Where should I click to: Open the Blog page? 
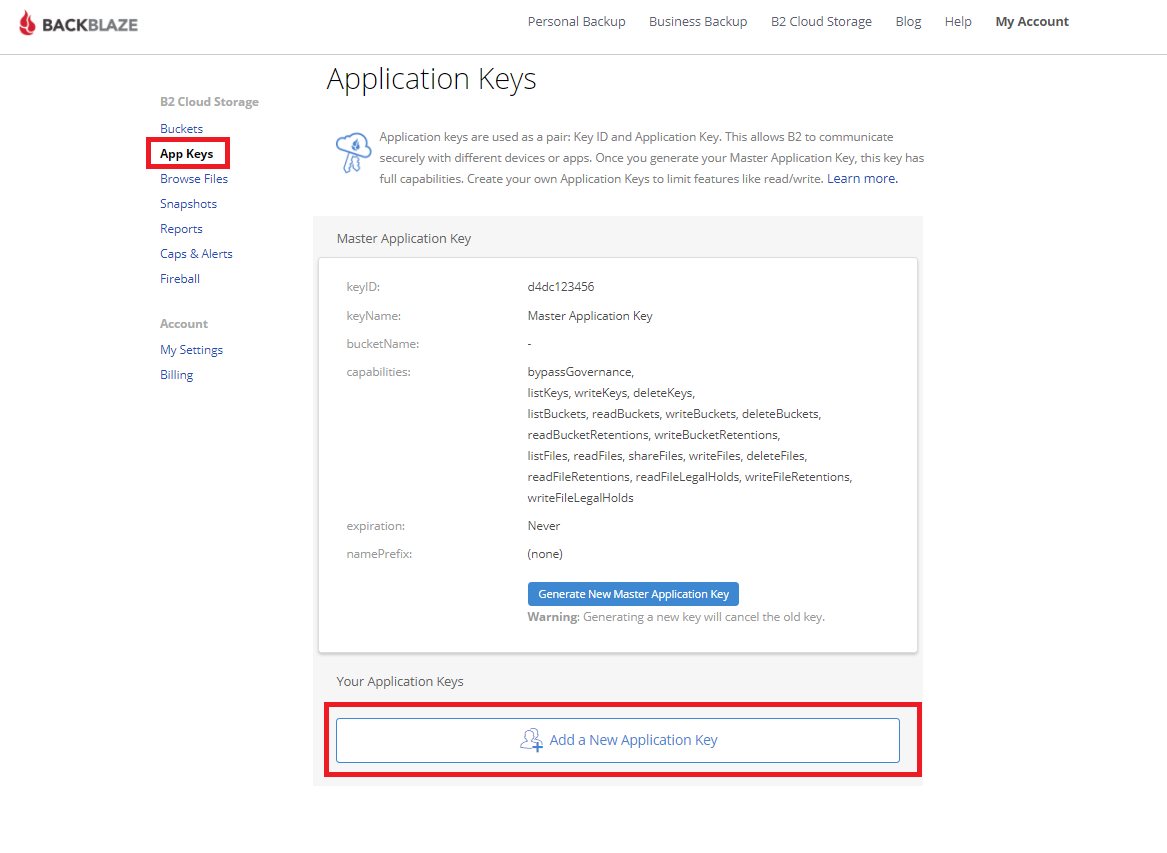click(x=908, y=22)
